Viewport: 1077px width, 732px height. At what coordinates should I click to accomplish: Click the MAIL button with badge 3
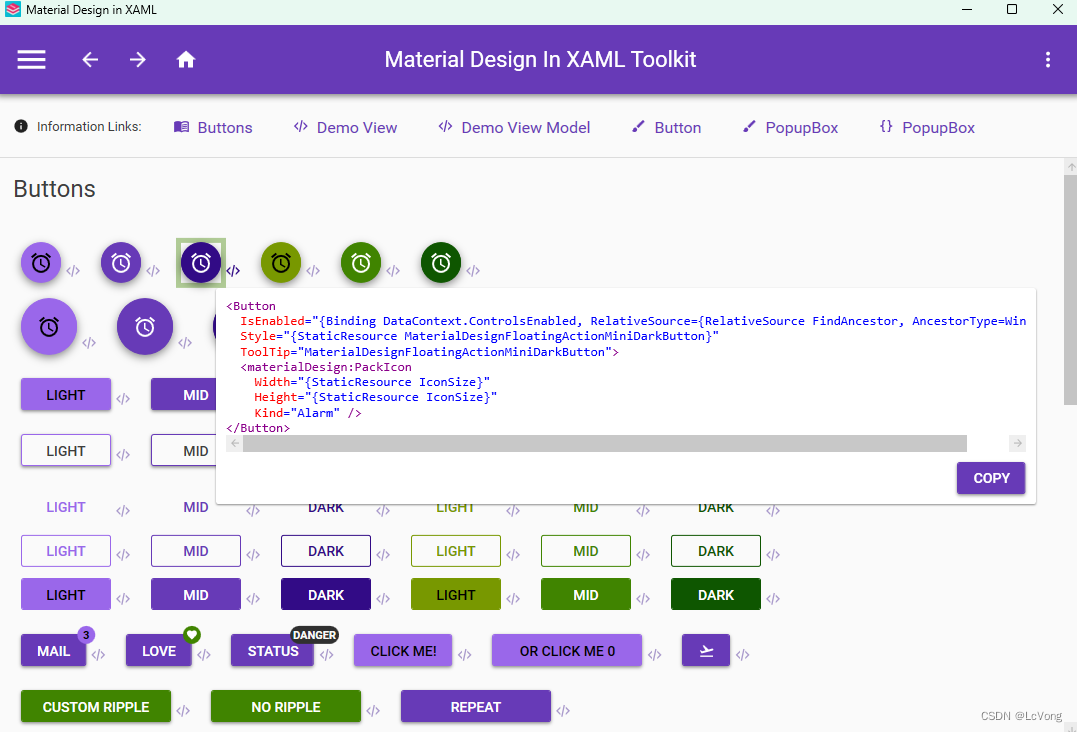click(53, 650)
